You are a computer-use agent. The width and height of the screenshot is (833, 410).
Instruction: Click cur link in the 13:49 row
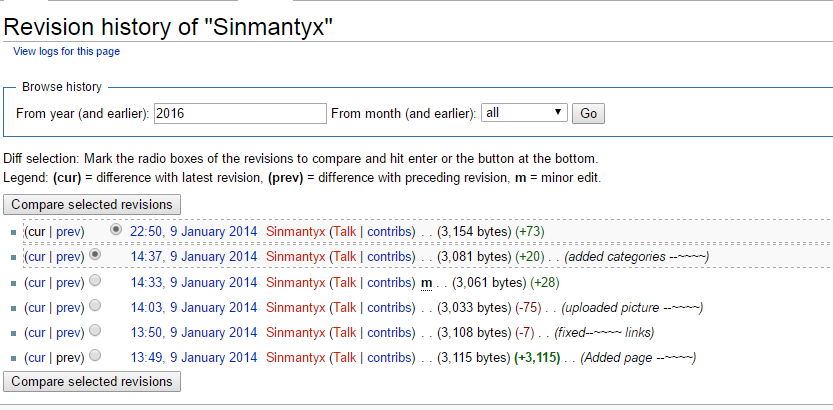pyautogui.click(x=36, y=357)
